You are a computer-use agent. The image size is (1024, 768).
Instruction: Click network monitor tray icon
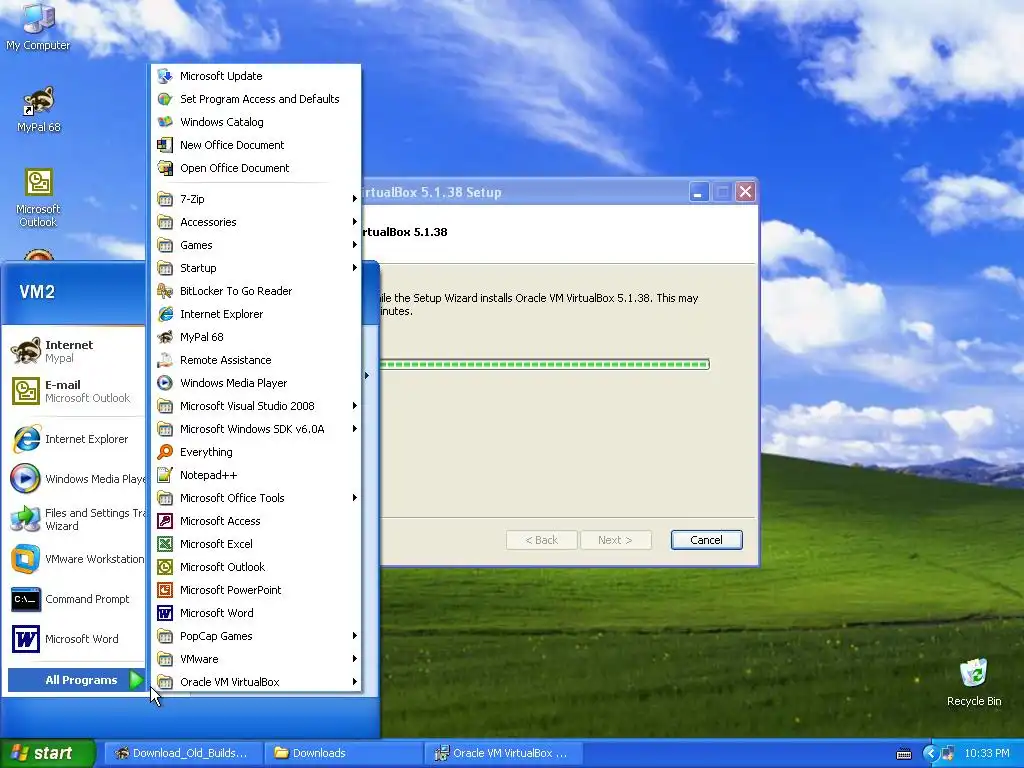pyautogui.click(x=948, y=753)
